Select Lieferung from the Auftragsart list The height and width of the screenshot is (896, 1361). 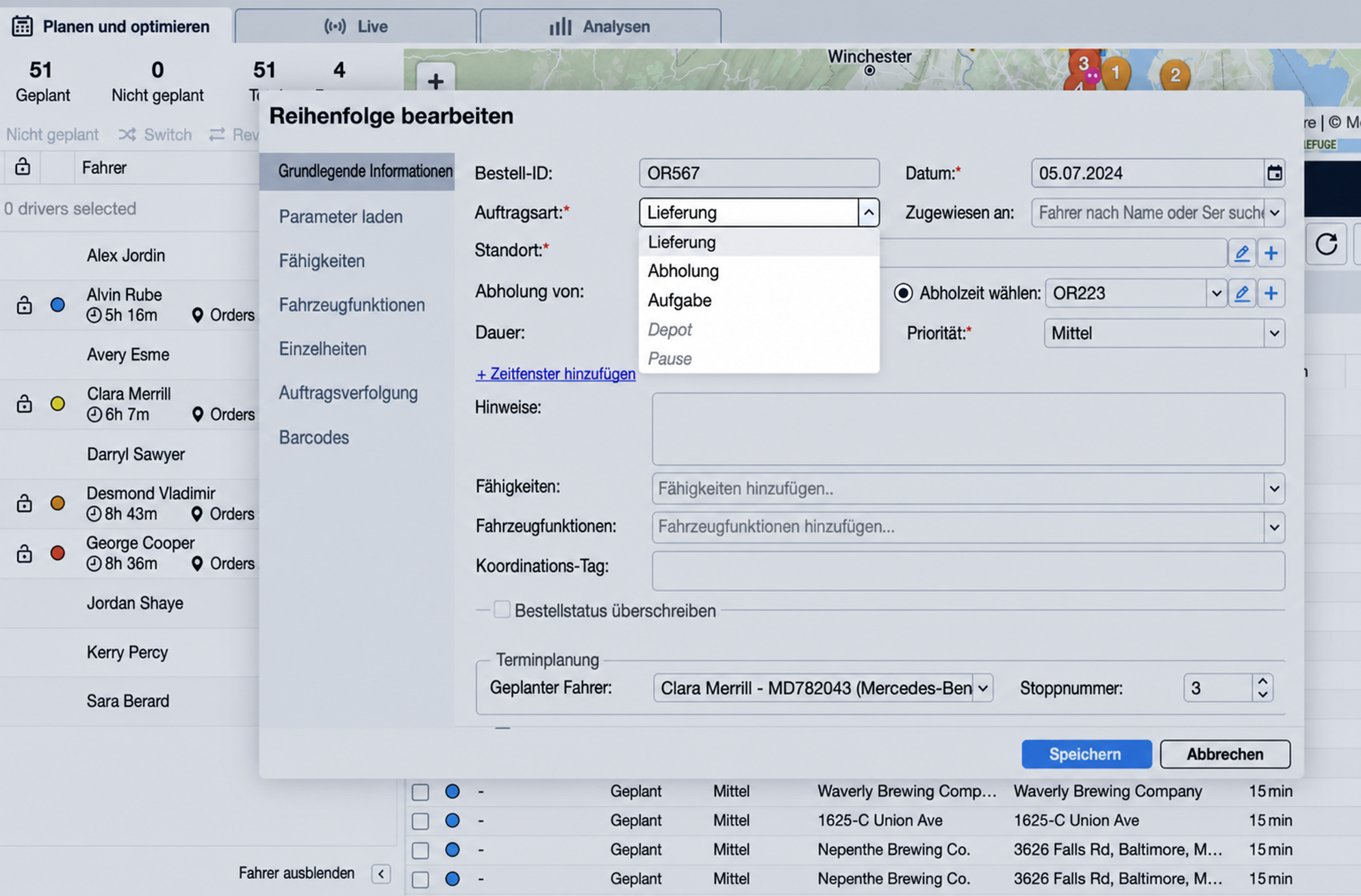(759, 242)
